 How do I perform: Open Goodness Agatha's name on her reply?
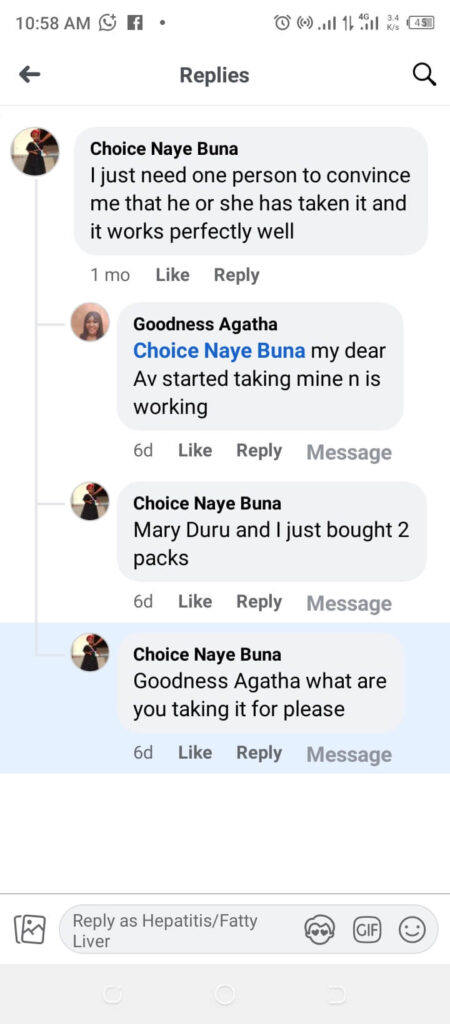(205, 324)
